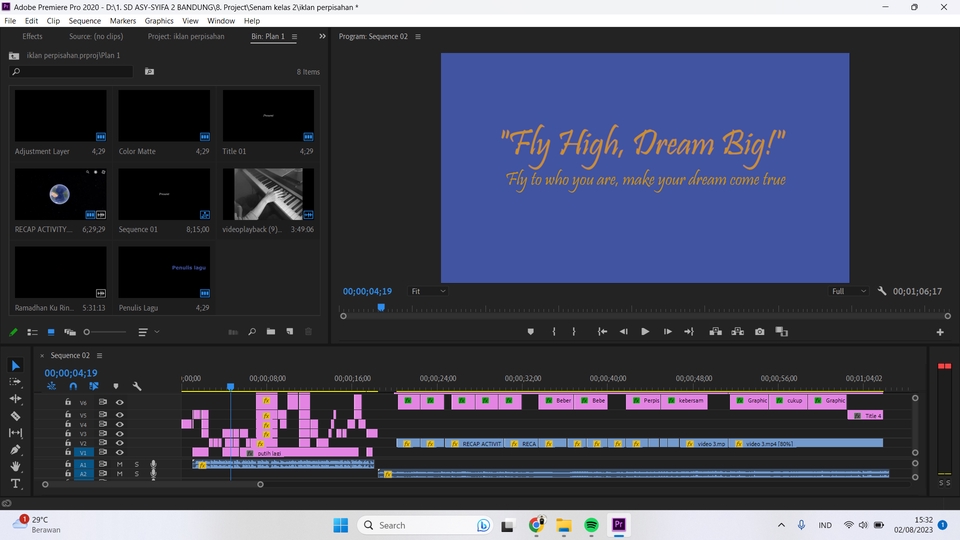Select the Type tool
This screenshot has height=540, width=960.
point(15,484)
